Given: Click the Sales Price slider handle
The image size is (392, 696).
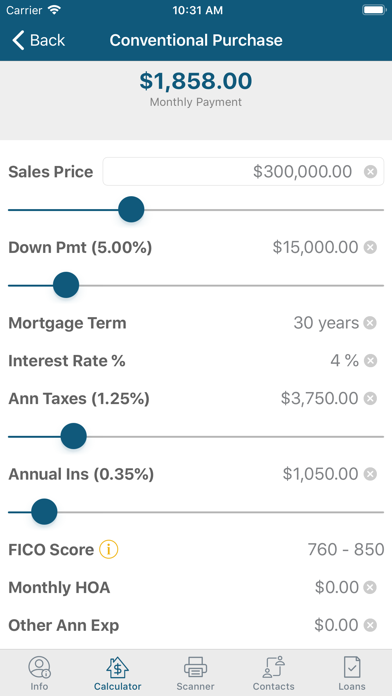Looking at the screenshot, I should coord(131,210).
